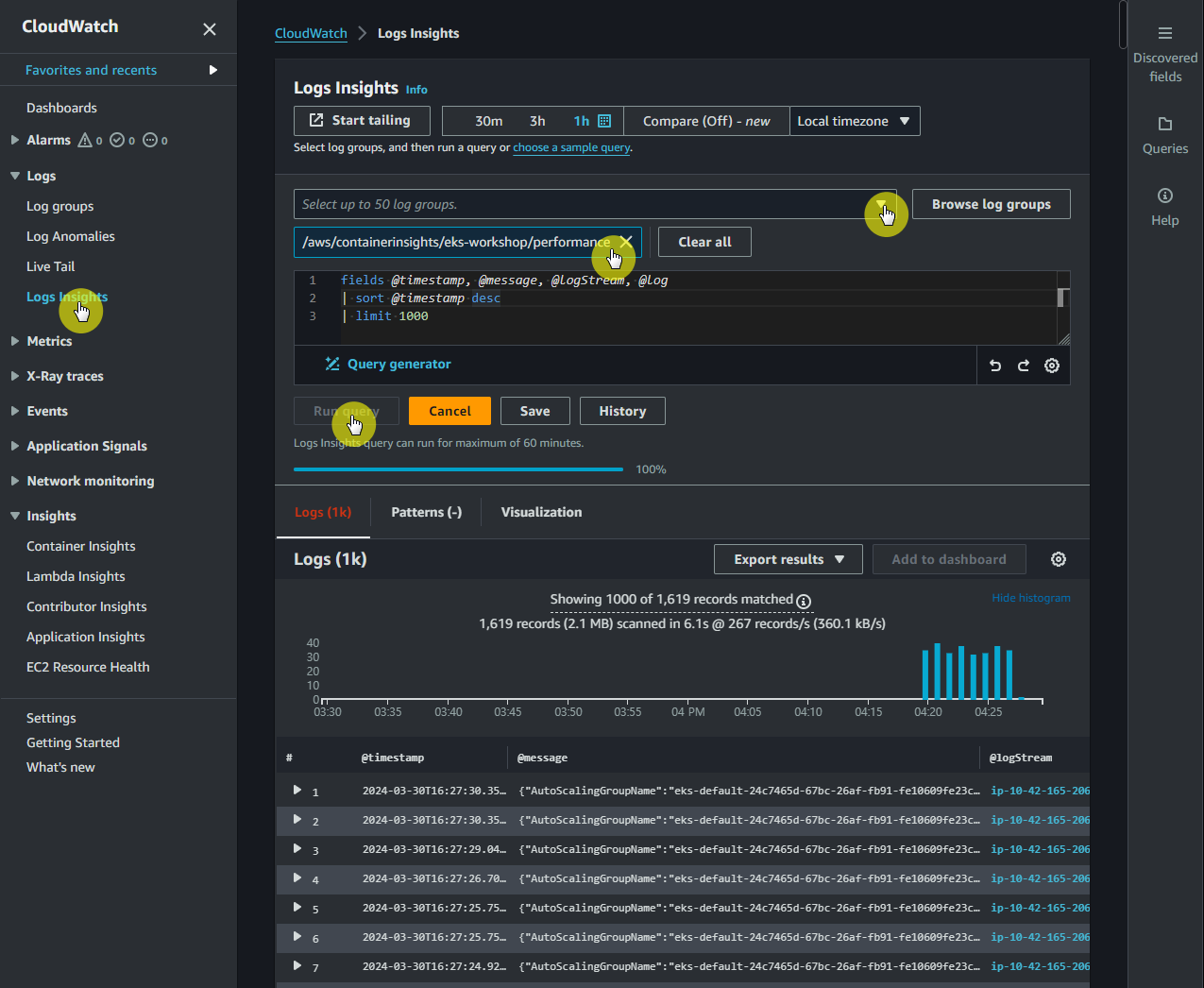Expand the Alarms section

click(x=15, y=140)
